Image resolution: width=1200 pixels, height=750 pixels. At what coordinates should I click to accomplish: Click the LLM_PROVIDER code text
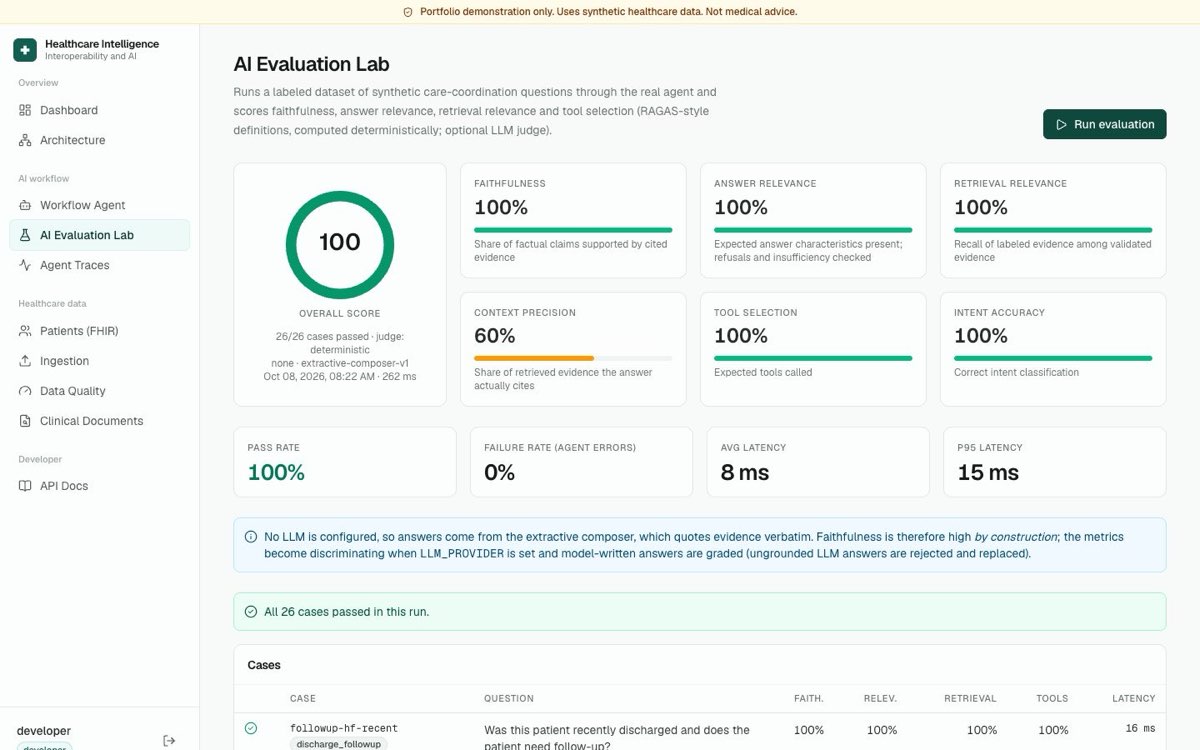[461, 553]
